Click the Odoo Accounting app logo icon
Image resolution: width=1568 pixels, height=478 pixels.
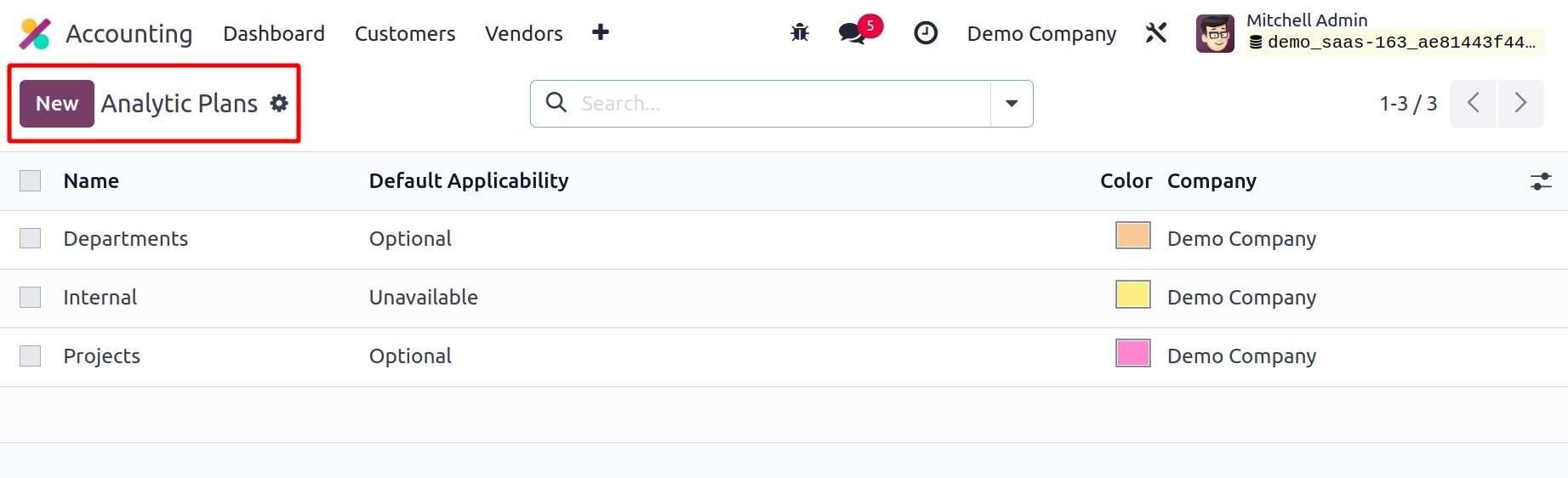click(35, 34)
